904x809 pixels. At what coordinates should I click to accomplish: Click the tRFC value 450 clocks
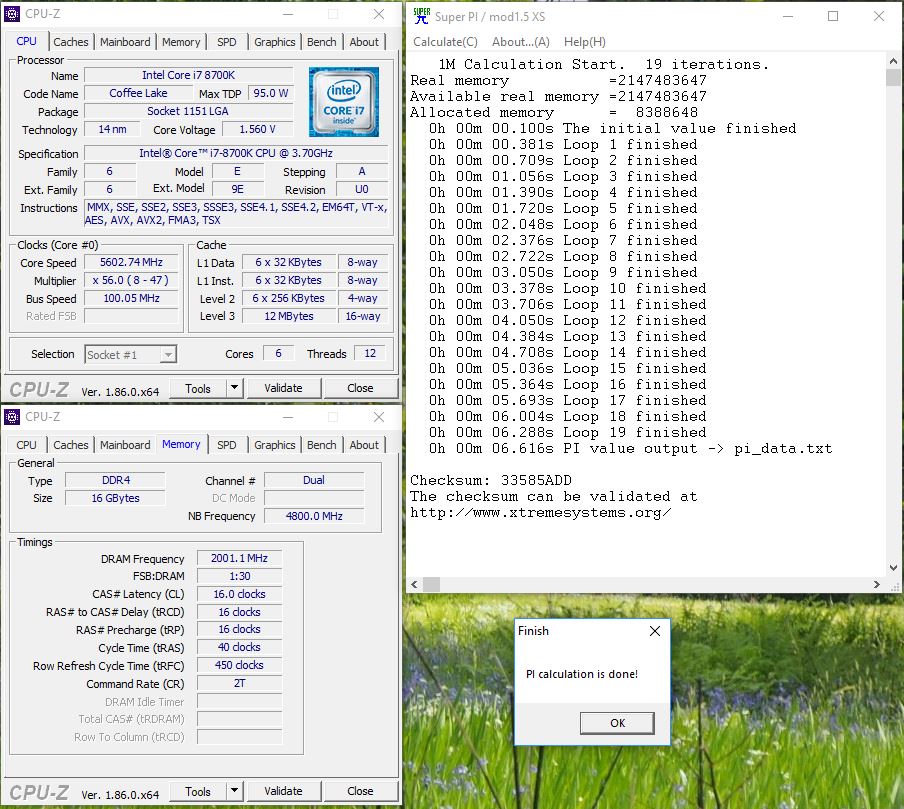click(x=239, y=665)
